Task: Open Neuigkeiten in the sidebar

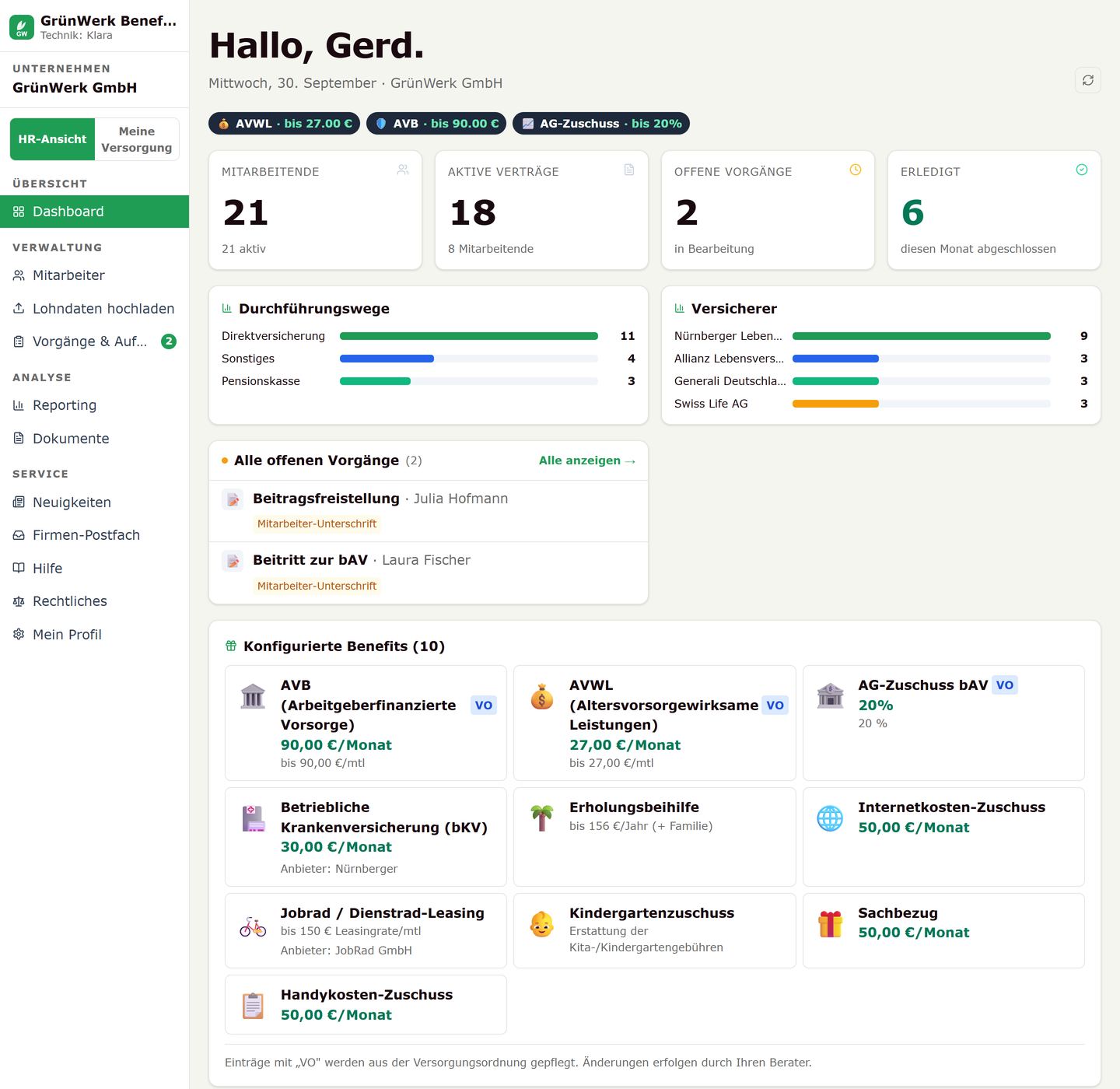Action: [x=94, y=502]
